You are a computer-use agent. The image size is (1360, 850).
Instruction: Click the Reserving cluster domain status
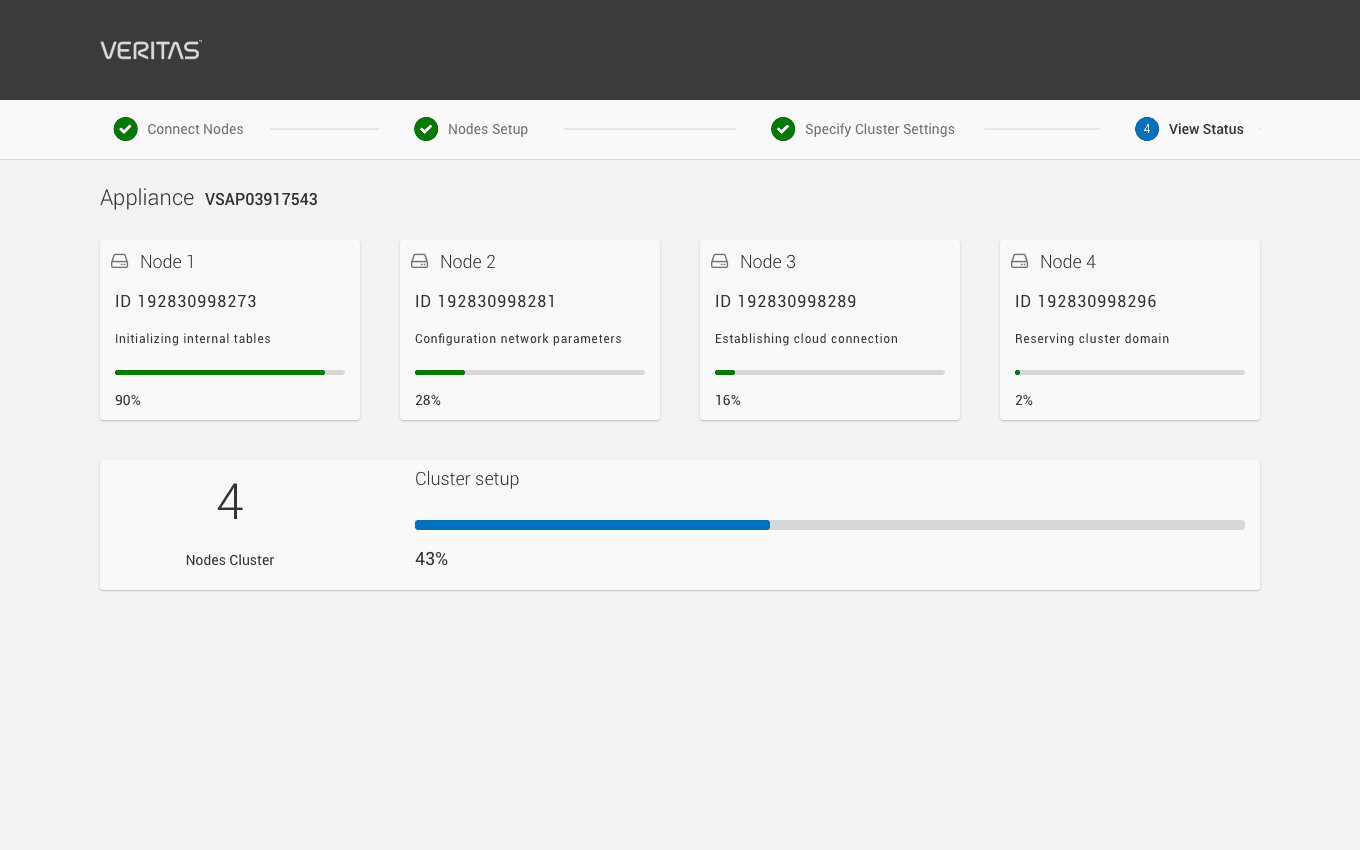[1092, 339]
